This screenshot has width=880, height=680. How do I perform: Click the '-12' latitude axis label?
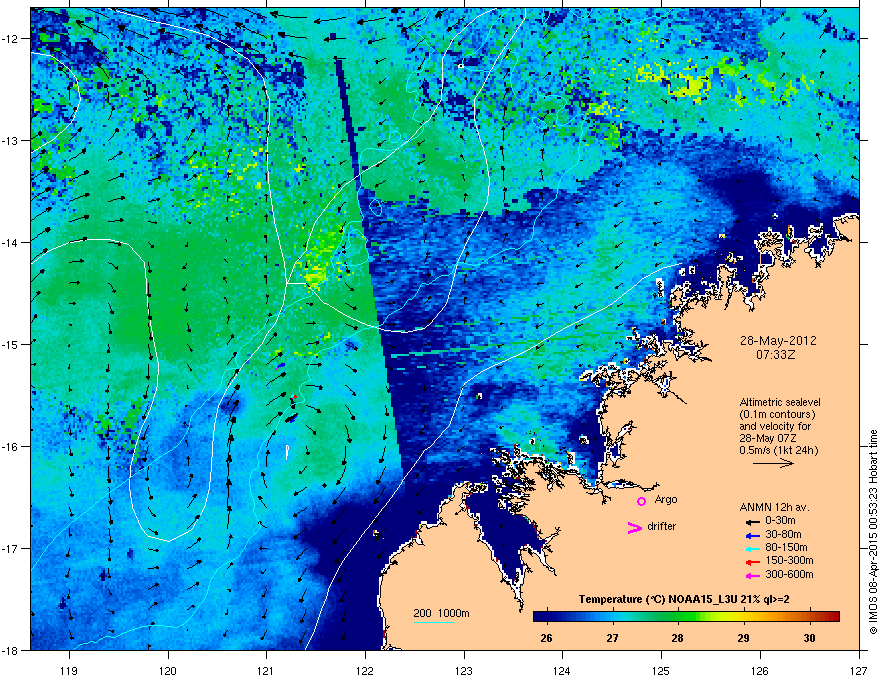coord(10,39)
